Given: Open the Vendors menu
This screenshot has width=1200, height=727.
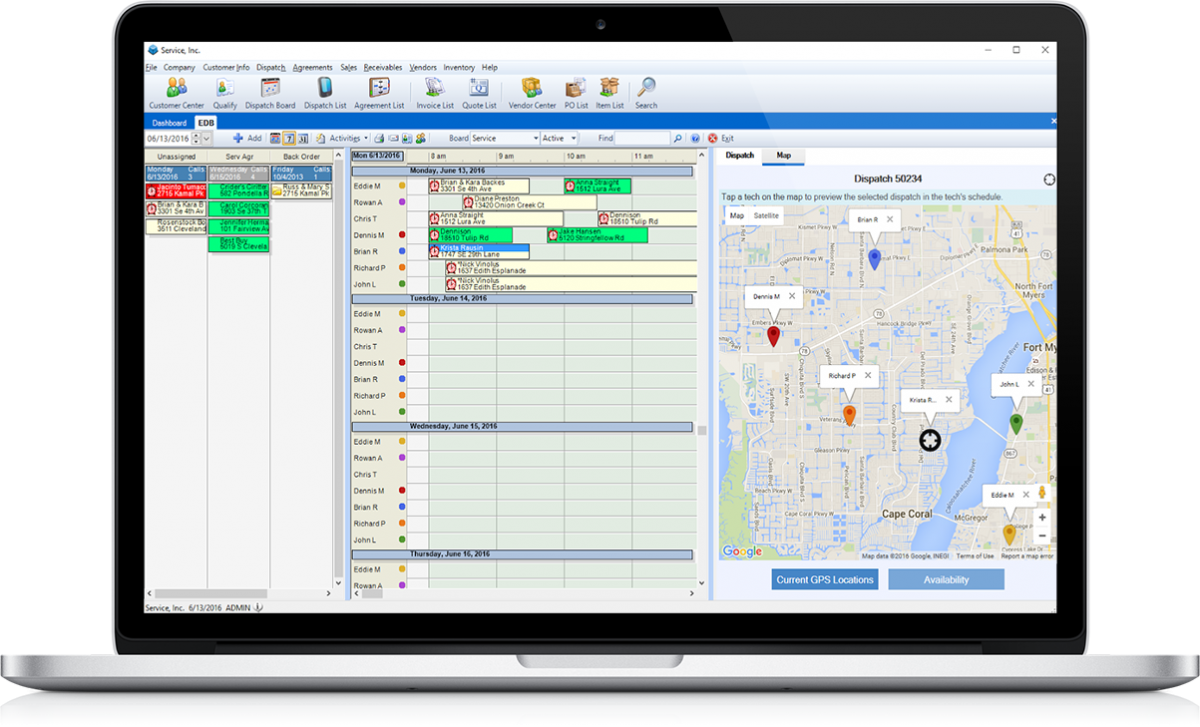Looking at the screenshot, I should 422,67.
